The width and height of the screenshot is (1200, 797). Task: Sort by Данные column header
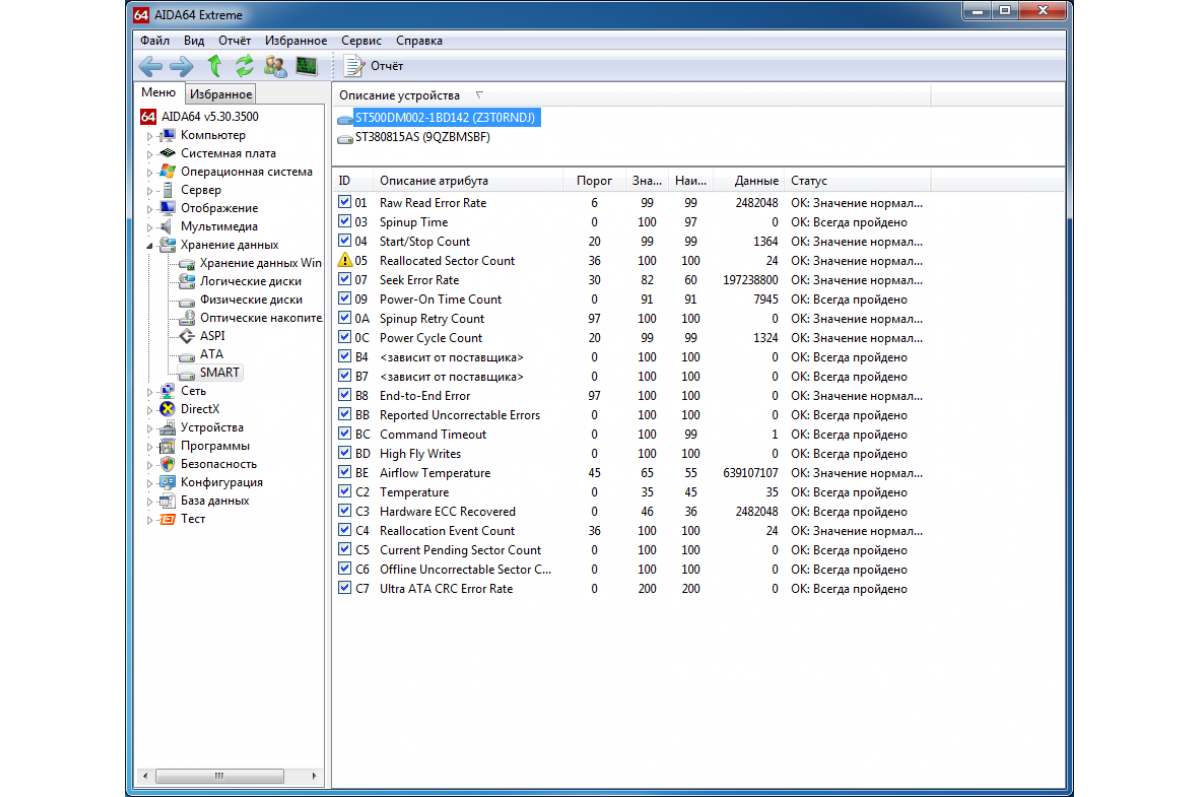click(749, 181)
